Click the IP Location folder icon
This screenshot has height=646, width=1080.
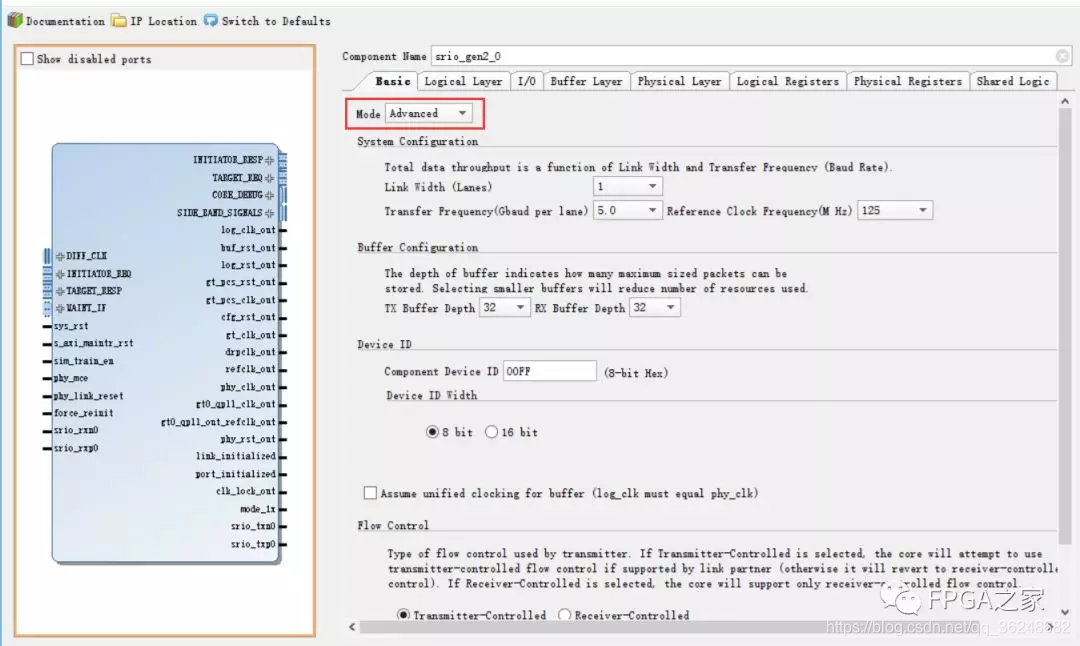(119, 21)
